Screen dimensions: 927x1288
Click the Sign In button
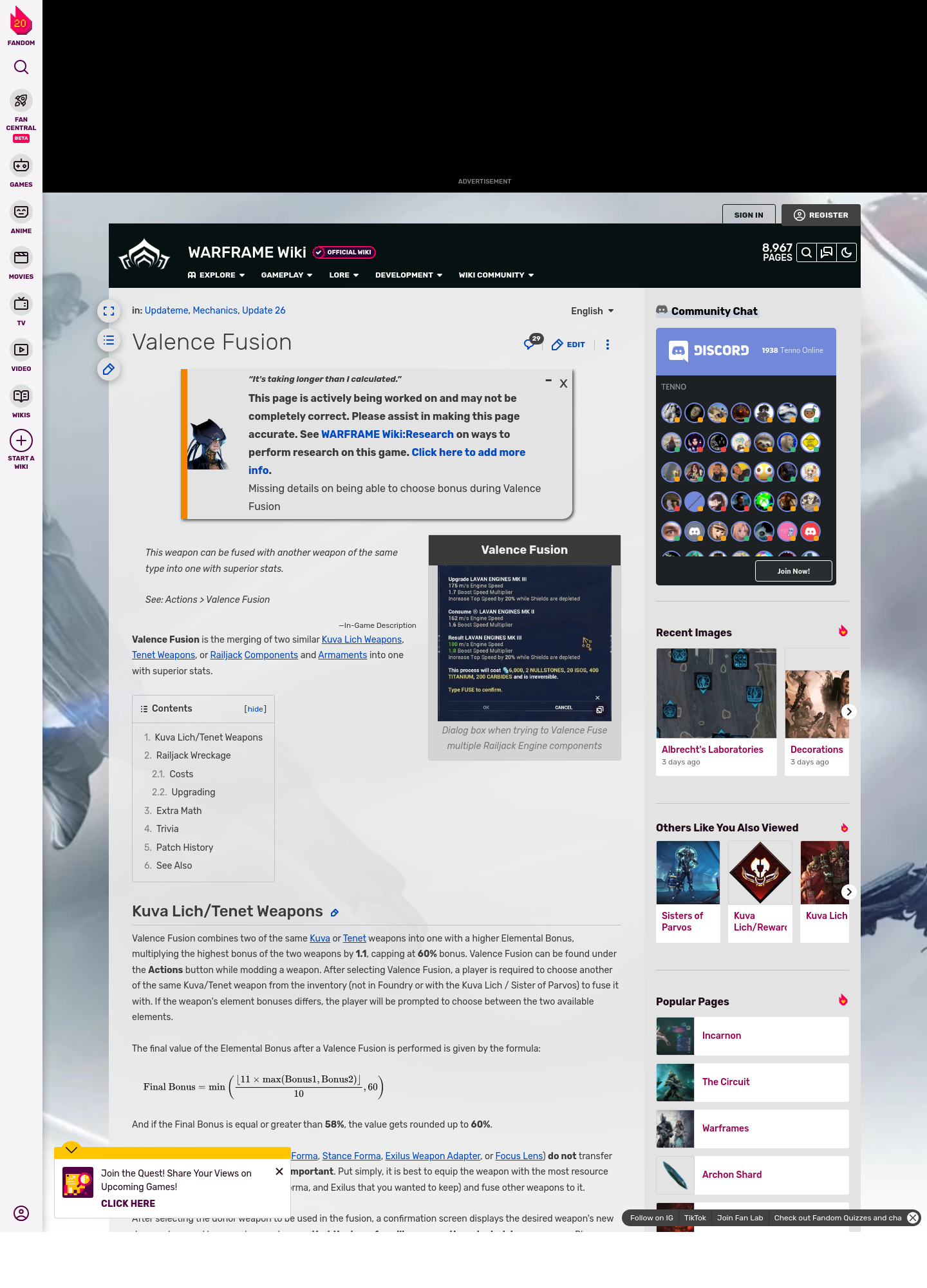[749, 215]
